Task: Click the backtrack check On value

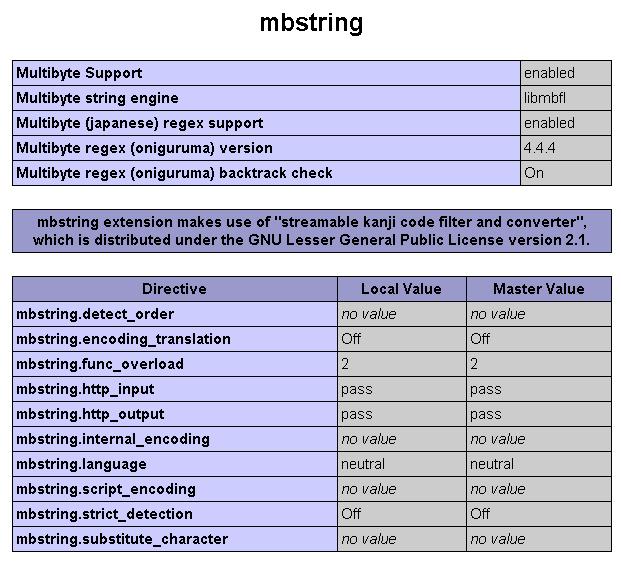Action: click(534, 173)
